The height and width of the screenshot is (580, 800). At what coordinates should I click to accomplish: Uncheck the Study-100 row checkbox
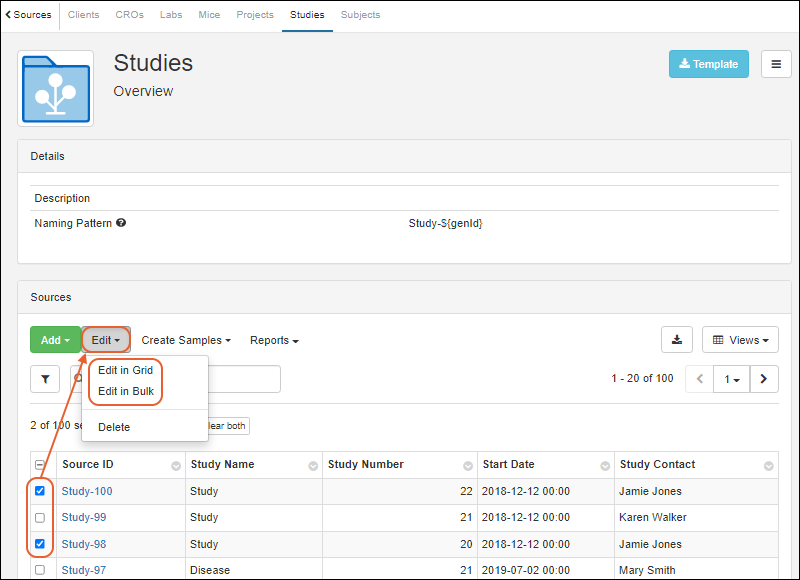point(40,491)
